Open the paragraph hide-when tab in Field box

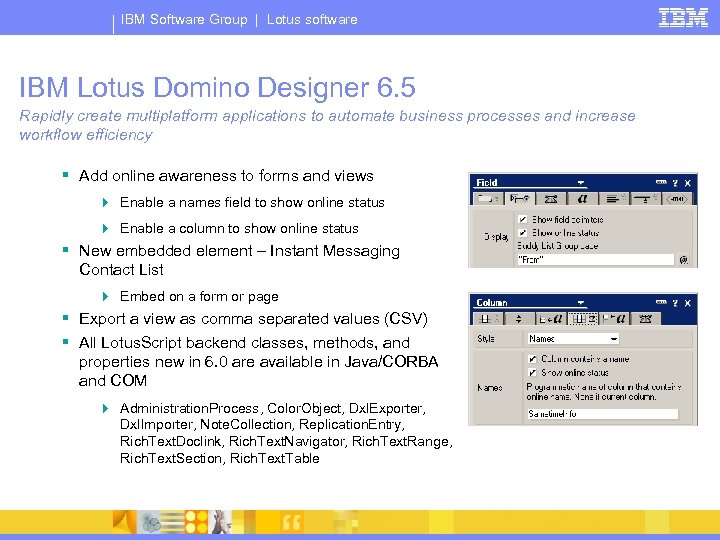point(645,199)
